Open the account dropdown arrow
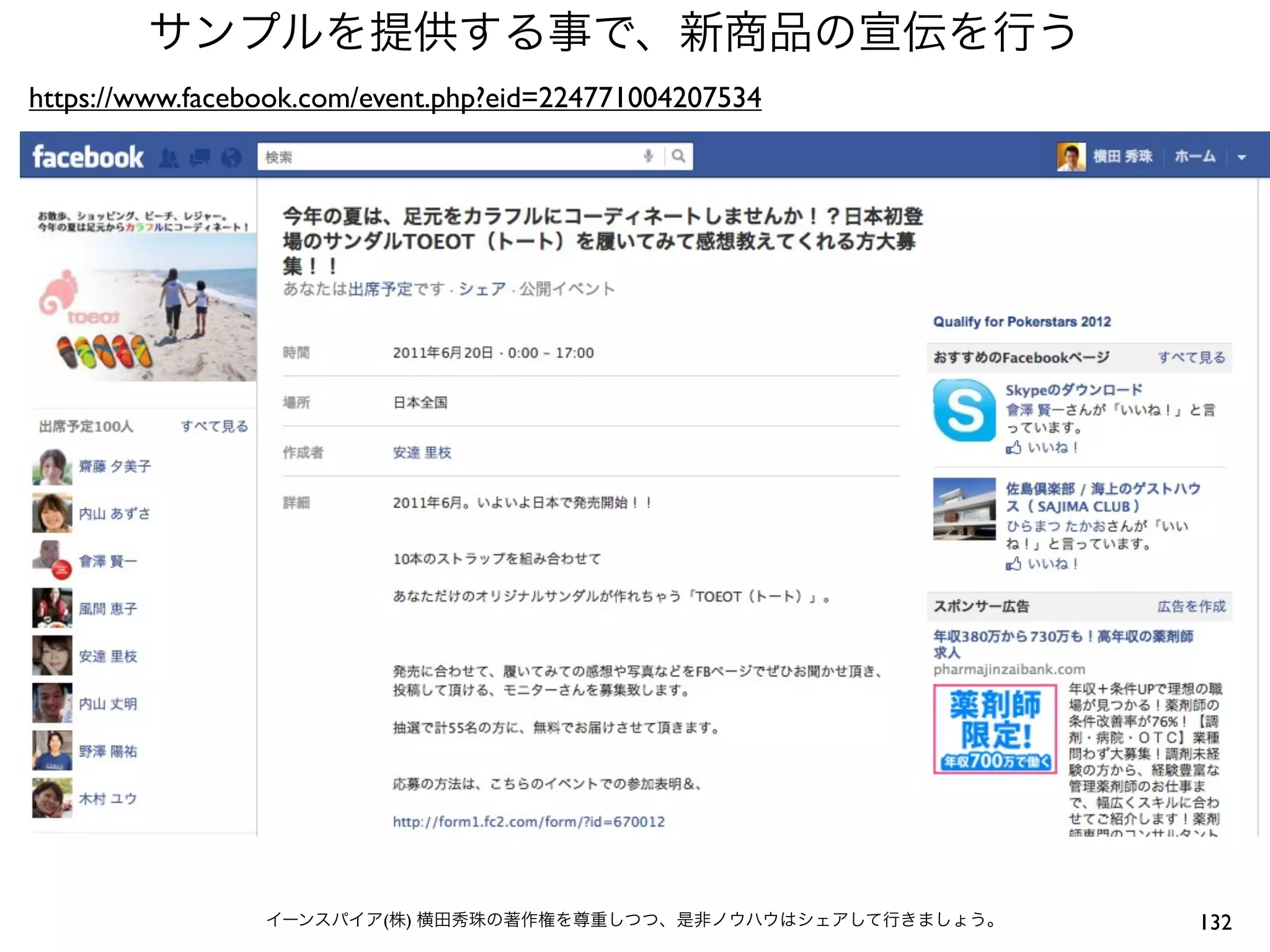 pyautogui.click(x=1241, y=157)
